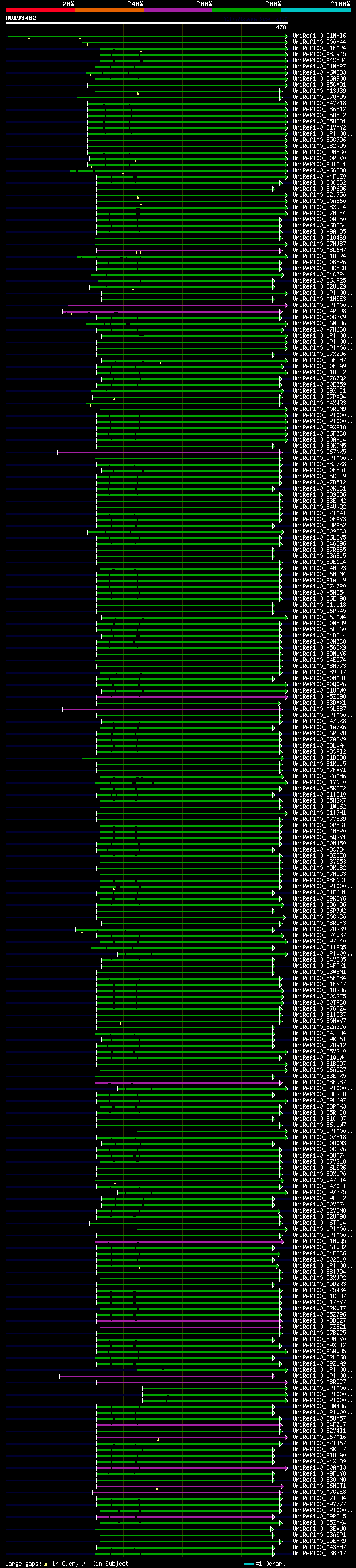Click label UniRef100_B0P6Q6
The image size is (356, 1568).
(x=319, y=189)
